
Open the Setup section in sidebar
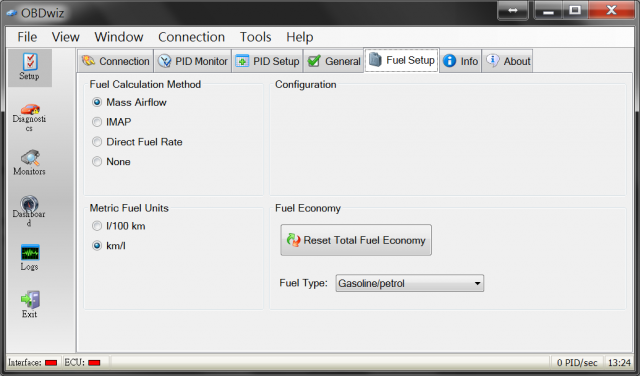click(x=29, y=68)
